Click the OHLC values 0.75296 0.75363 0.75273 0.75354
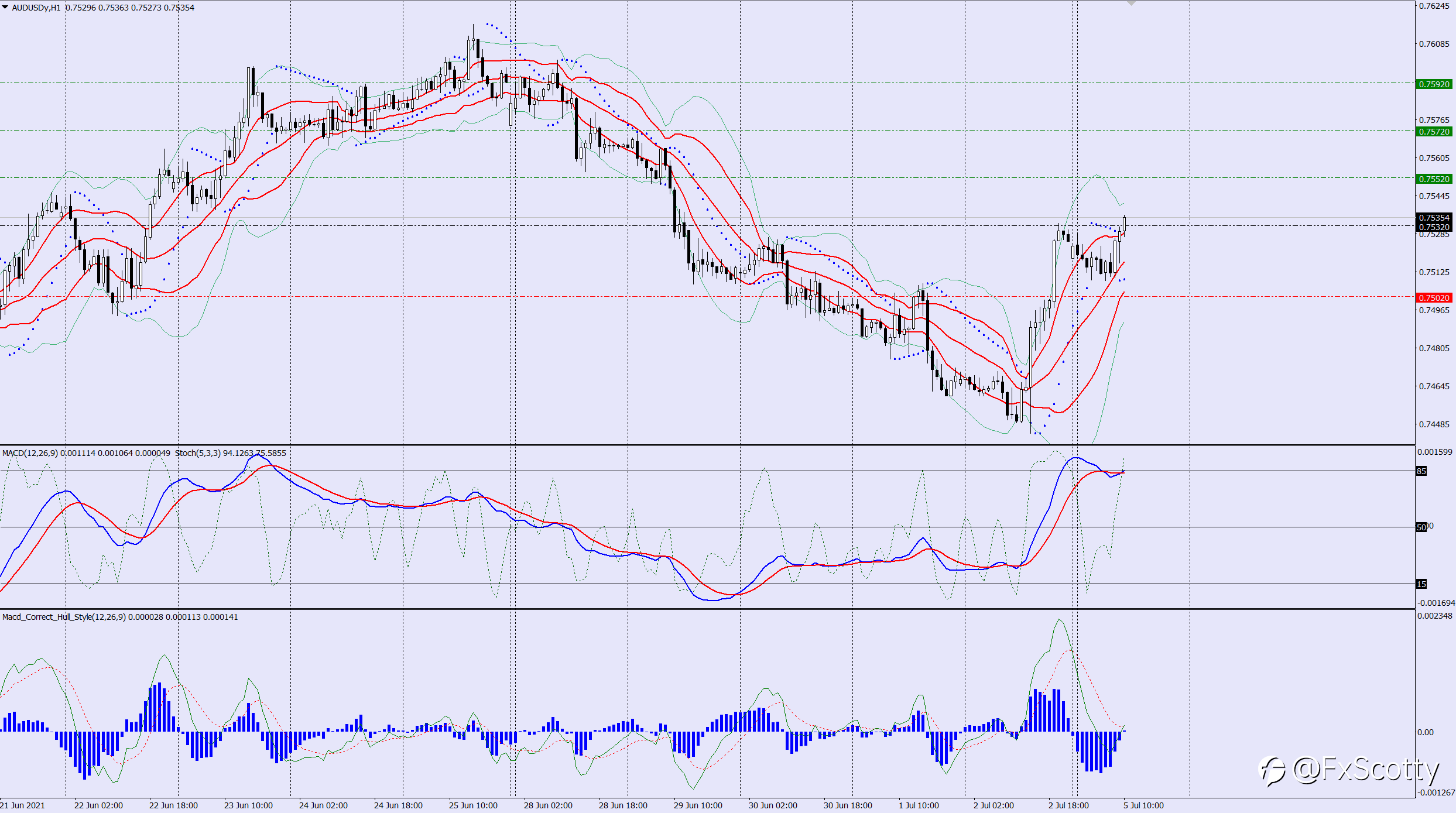 point(129,8)
